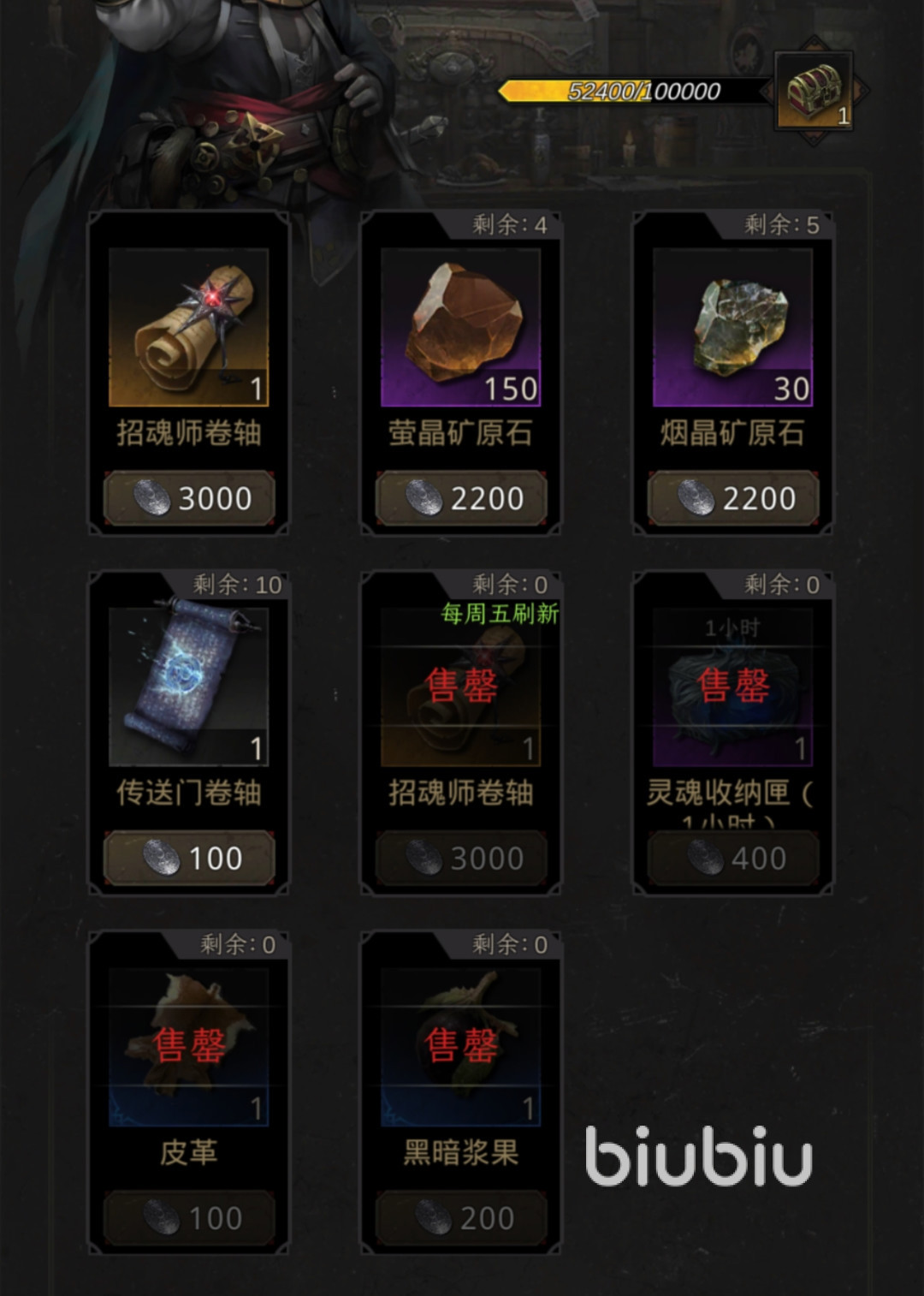
Task: Buy 传送门卷轴 for 100 coins
Action: click(x=189, y=858)
